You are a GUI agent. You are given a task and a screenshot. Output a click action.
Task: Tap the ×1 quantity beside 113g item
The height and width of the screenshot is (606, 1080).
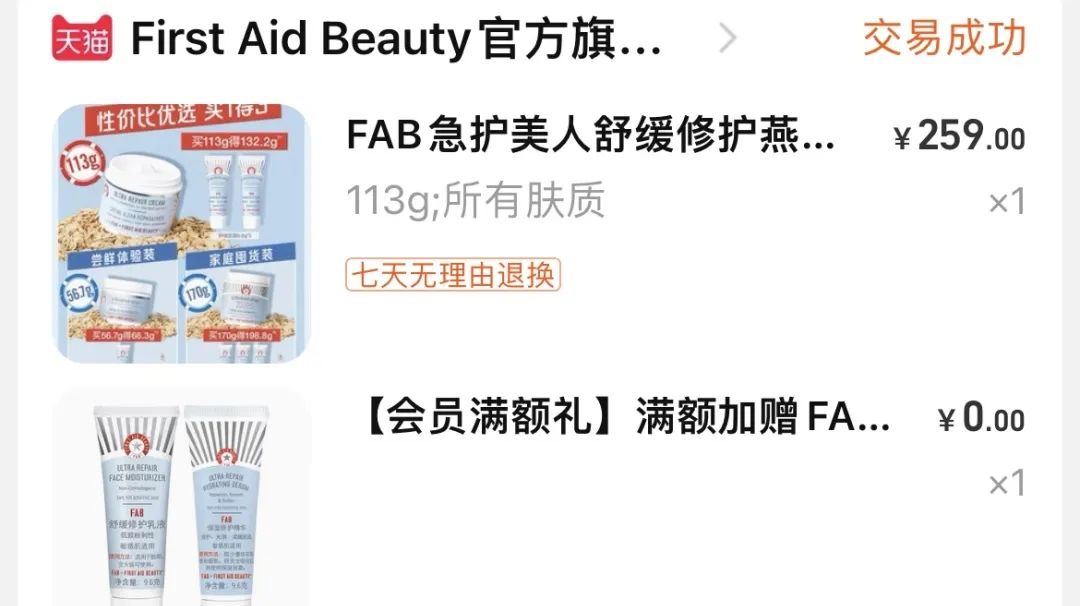point(1008,202)
